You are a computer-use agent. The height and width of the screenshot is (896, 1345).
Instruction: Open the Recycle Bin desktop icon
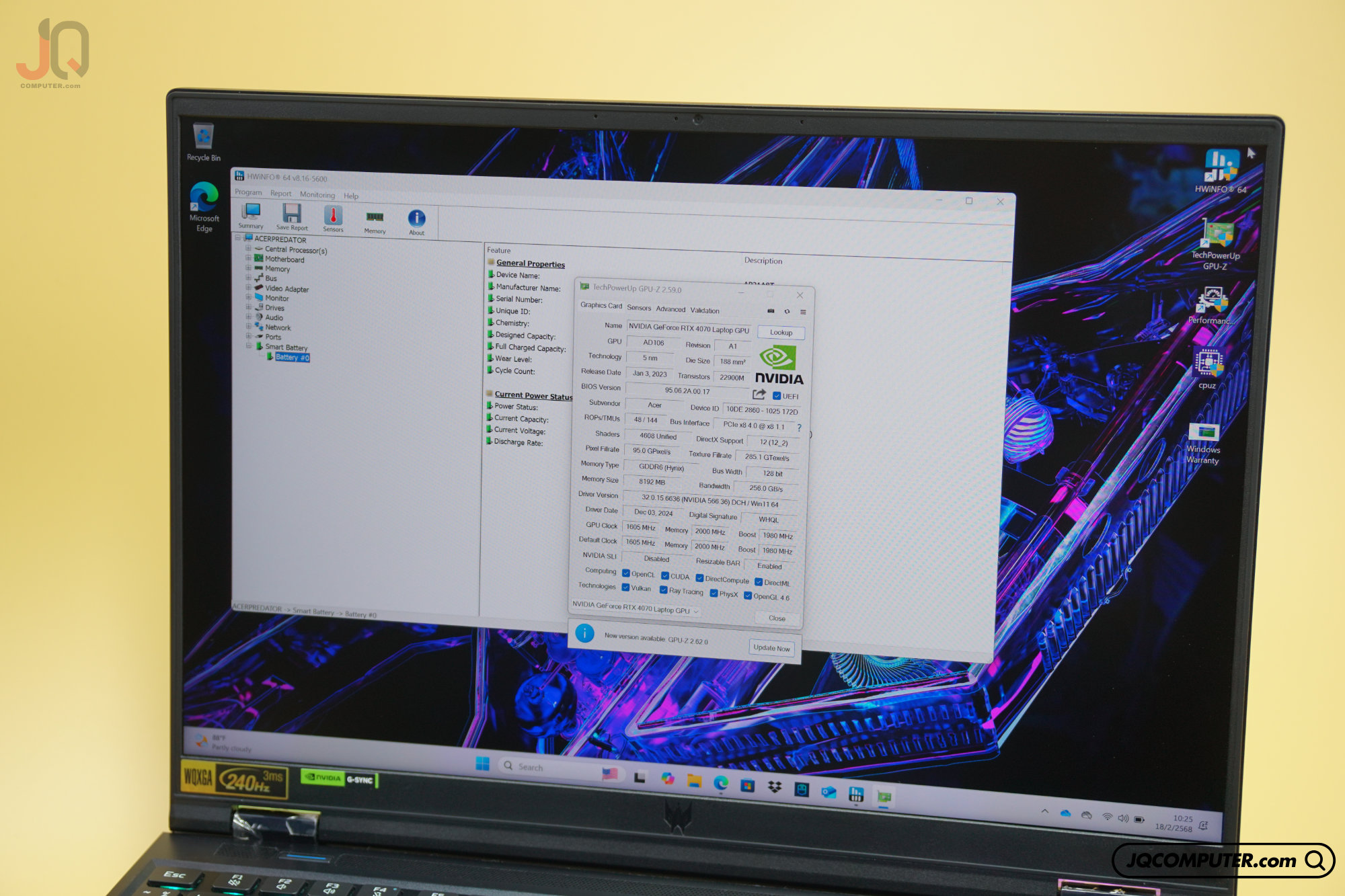click(203, 142)
